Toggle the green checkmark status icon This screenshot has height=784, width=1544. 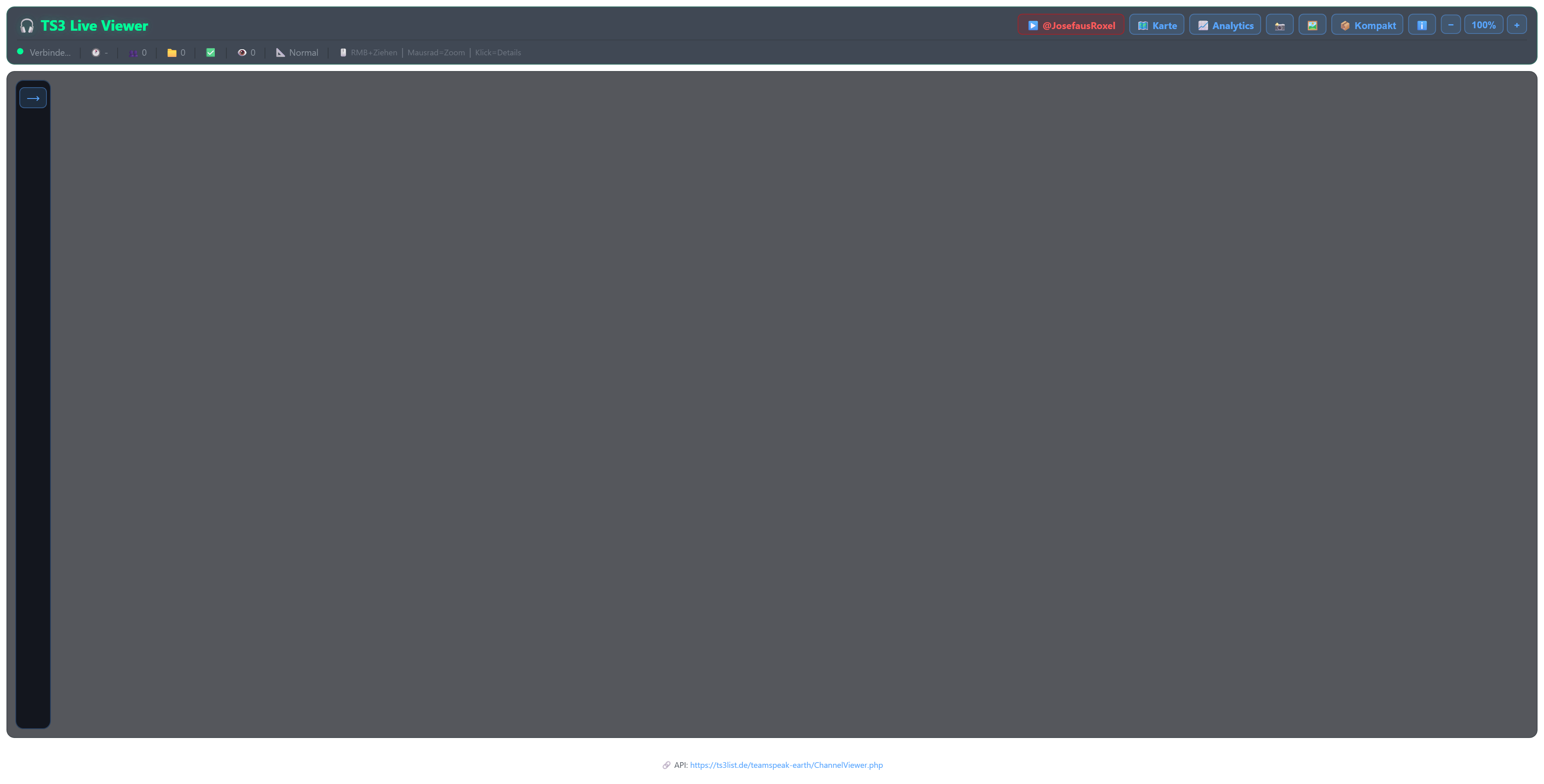210,53
